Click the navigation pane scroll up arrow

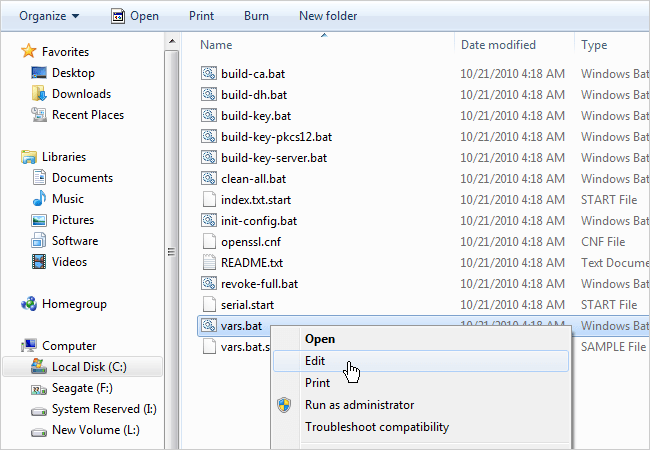click(x=172, y=41)
